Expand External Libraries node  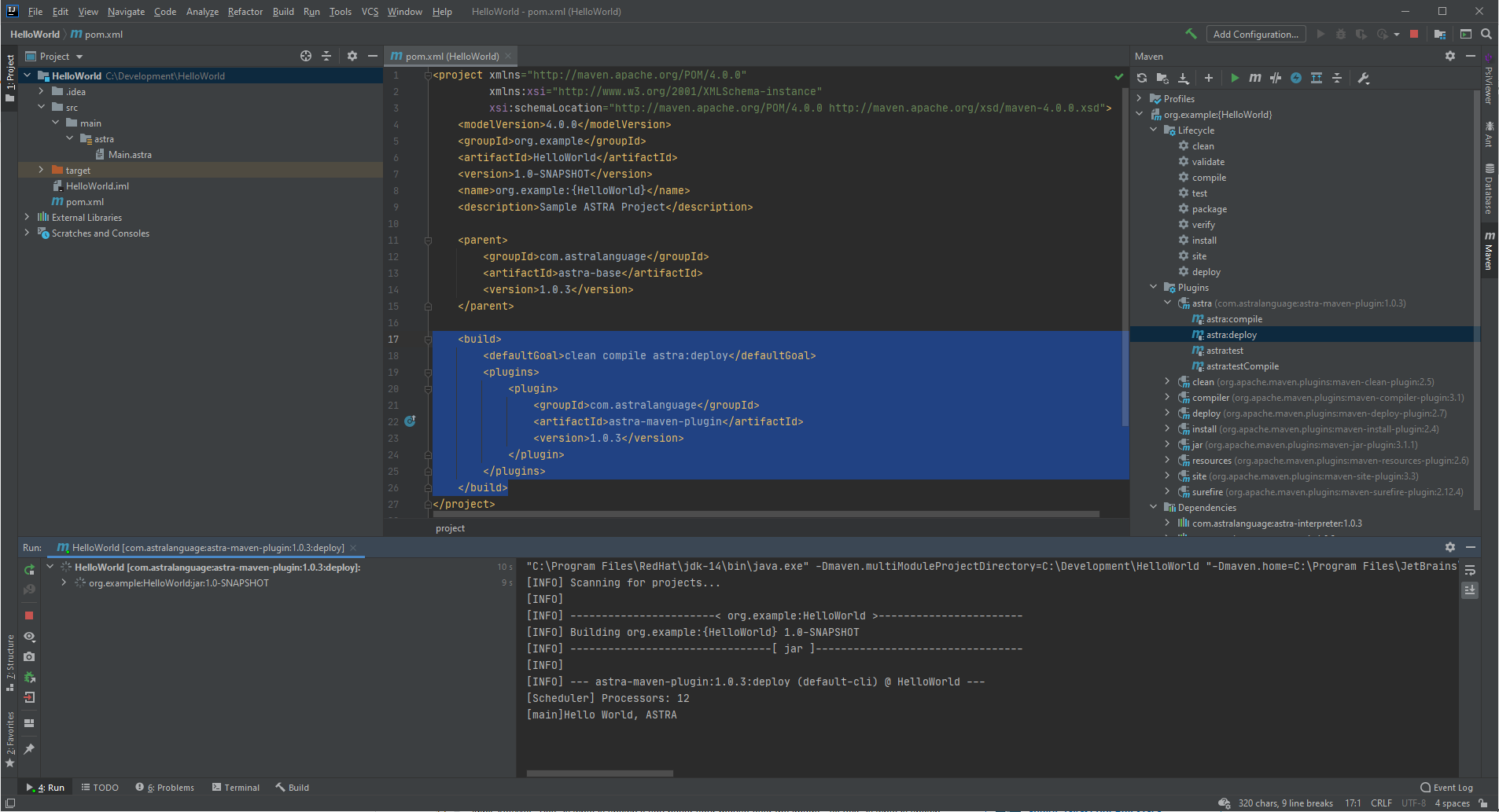point(27,217)
